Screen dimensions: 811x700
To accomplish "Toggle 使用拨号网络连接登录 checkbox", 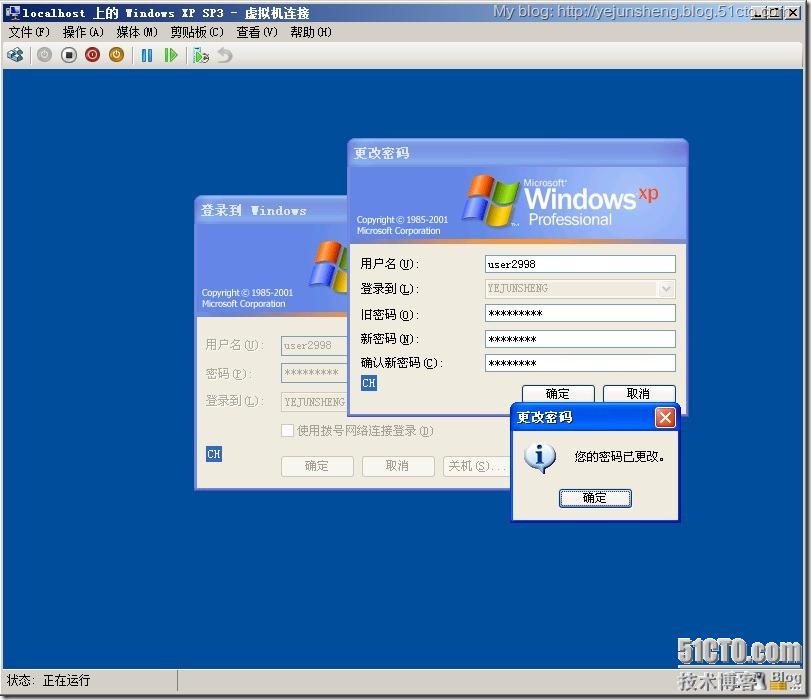I will point(288,430).
